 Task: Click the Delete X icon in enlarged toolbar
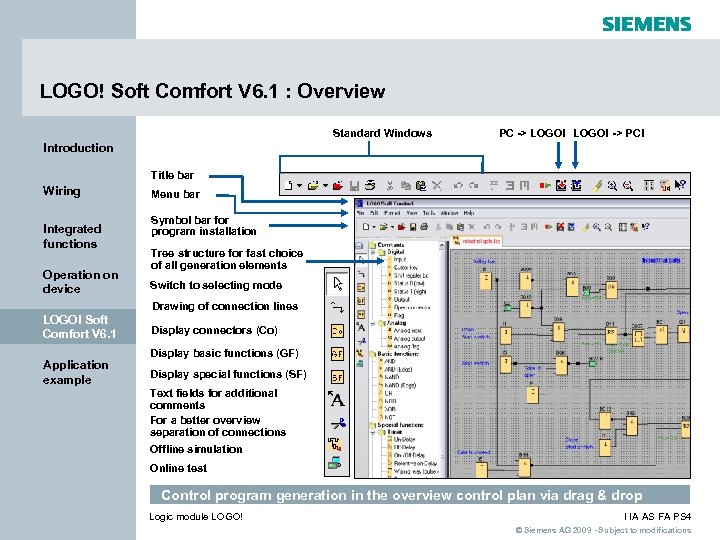[437, 186]
